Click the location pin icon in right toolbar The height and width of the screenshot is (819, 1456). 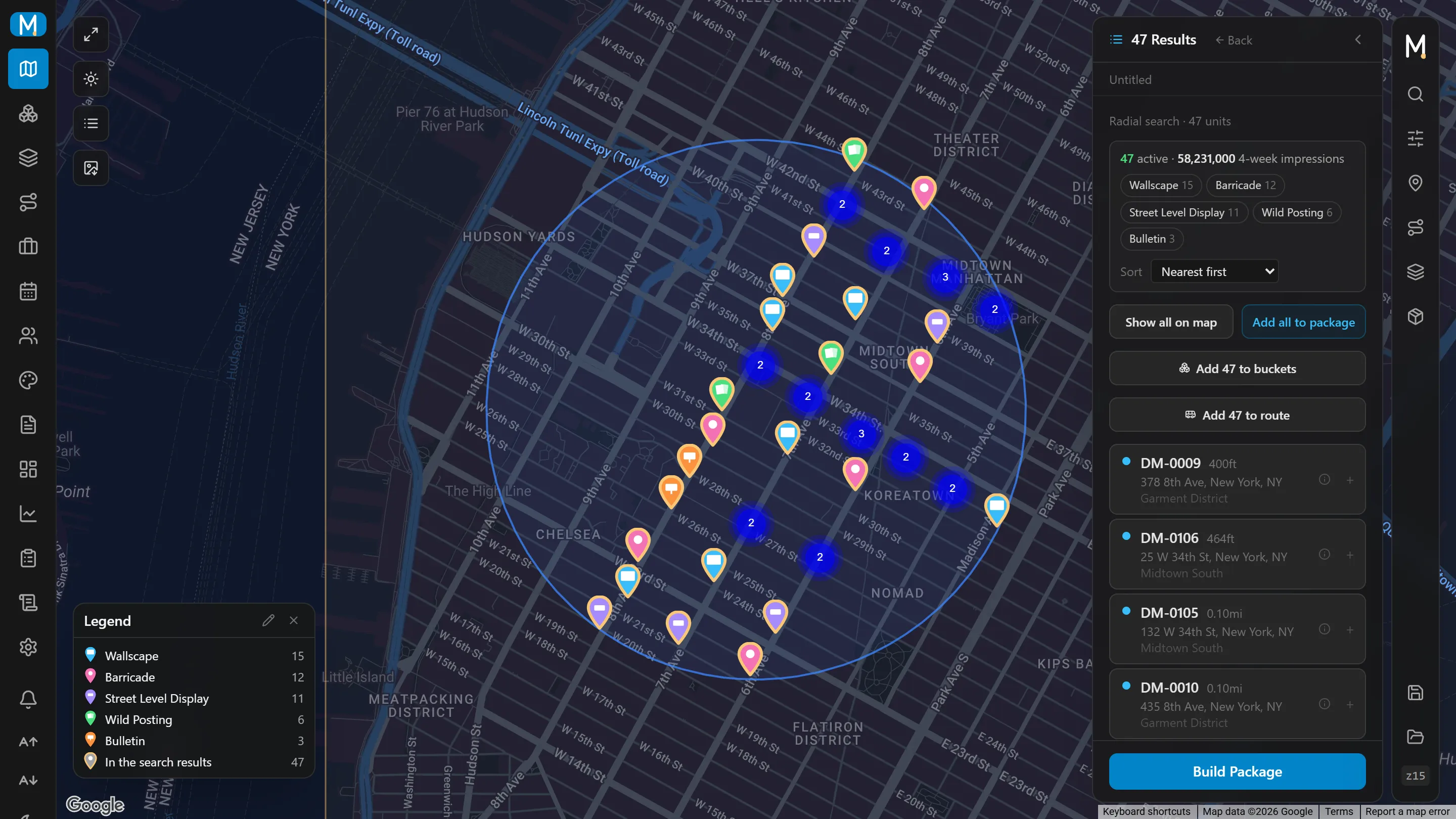1415,183
